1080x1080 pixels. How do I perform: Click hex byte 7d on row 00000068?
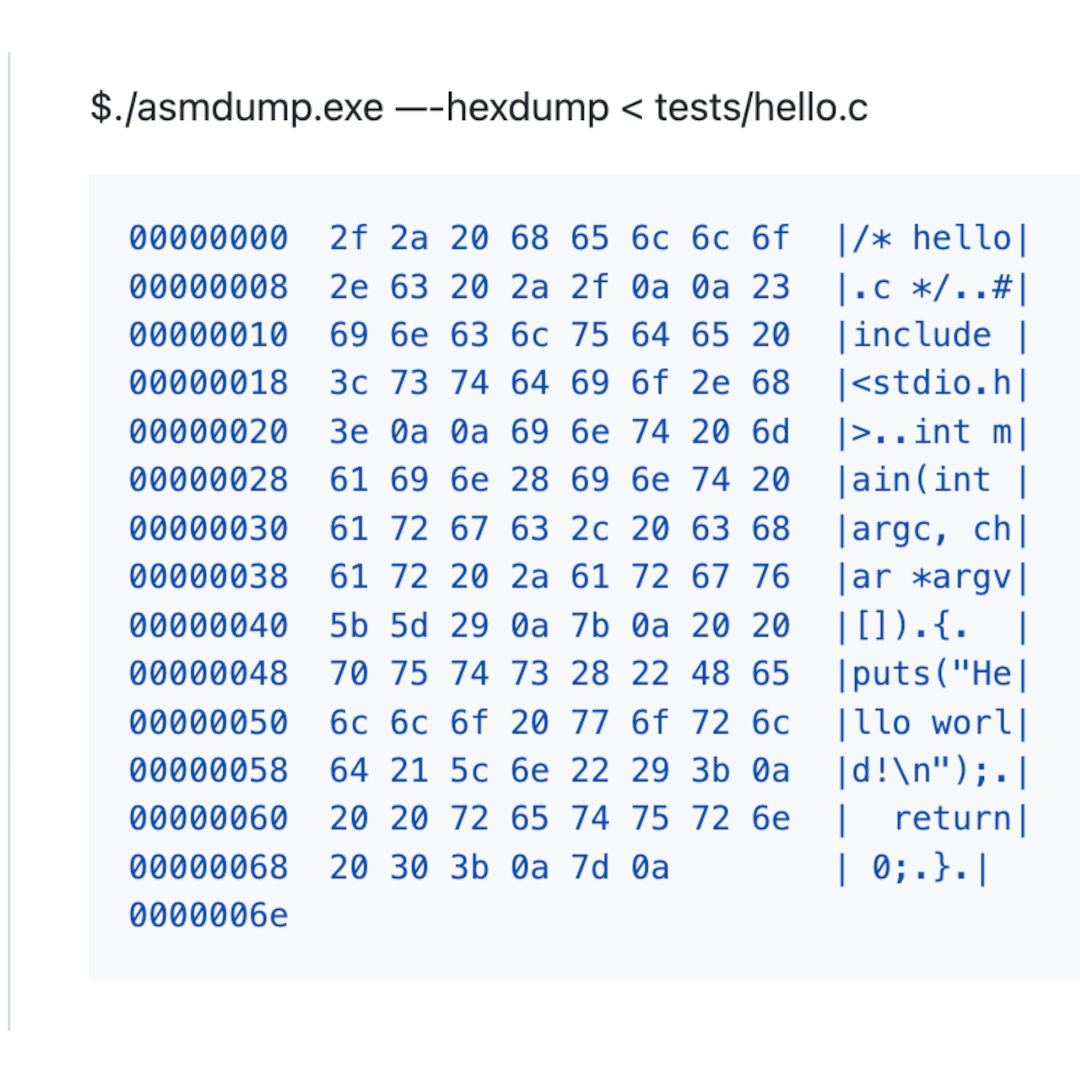coord(590,868)
